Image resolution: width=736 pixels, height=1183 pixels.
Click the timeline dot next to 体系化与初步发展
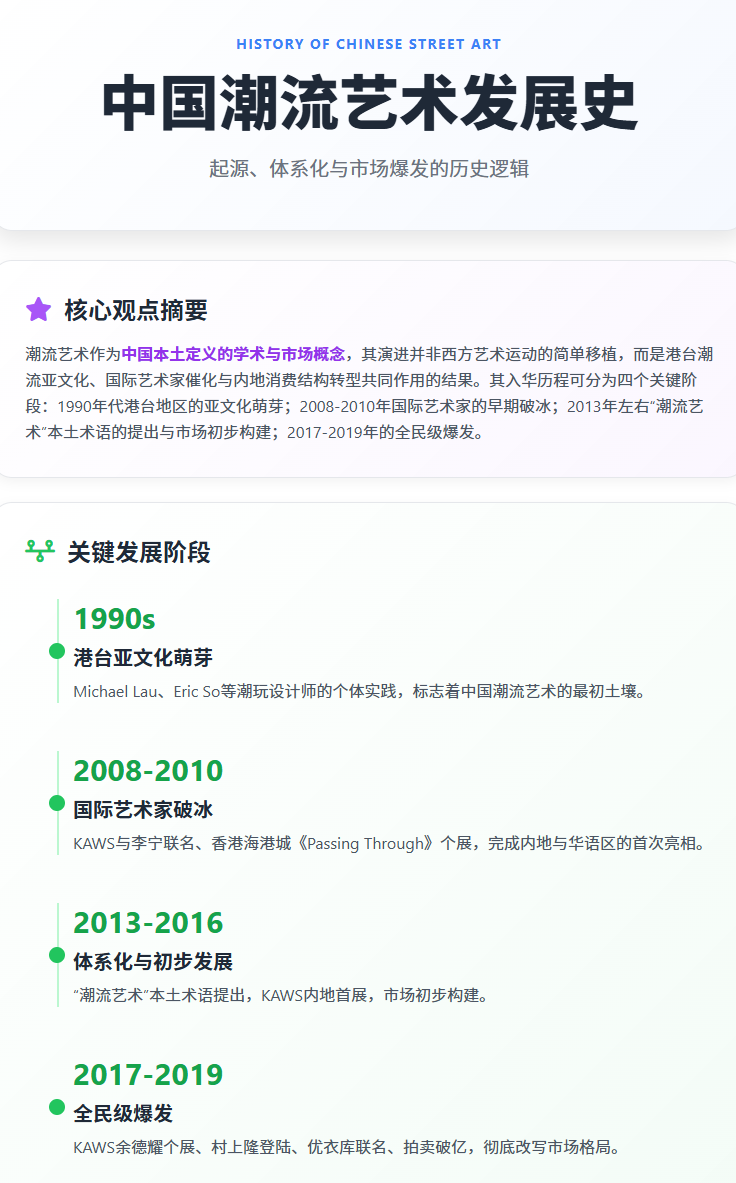pos(57,955)
